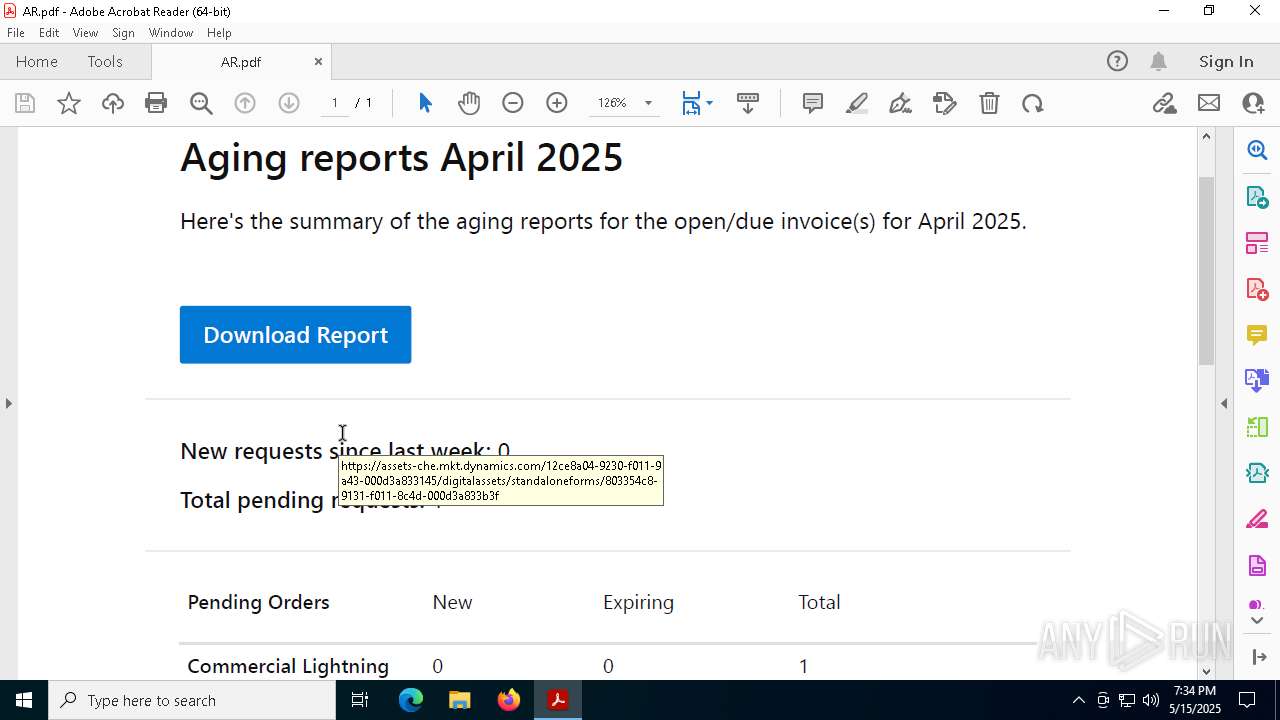Launch Microsoft Edge from taskbar
This screenshot has height=720, width=1280.
click(410, 700)
